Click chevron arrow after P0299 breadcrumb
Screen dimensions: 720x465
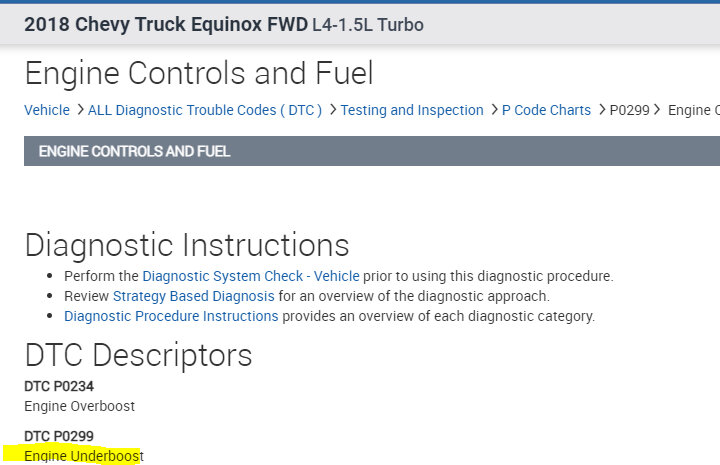(x=658, y=110)
